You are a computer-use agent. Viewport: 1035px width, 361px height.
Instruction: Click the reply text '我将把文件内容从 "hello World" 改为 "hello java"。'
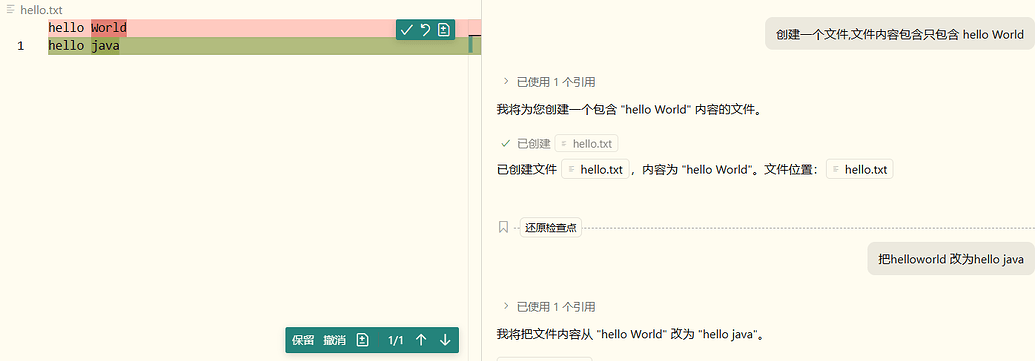pyautogui.click(x=630, y=334)
